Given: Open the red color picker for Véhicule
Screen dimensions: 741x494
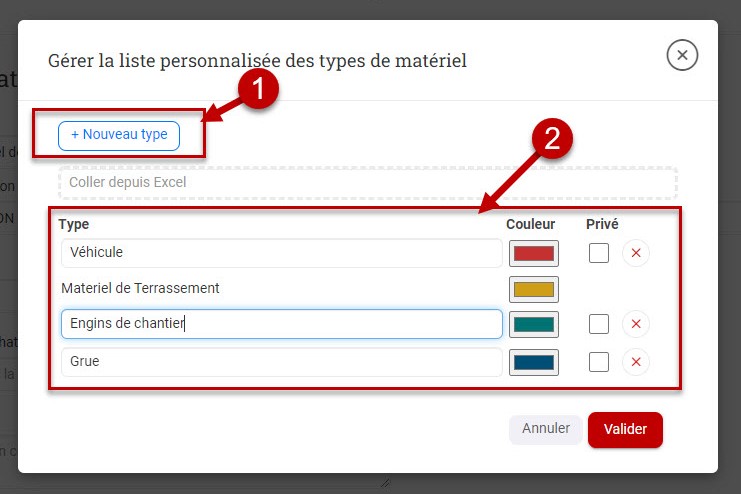Looking at the screenshot, I should tap(534, 253).
